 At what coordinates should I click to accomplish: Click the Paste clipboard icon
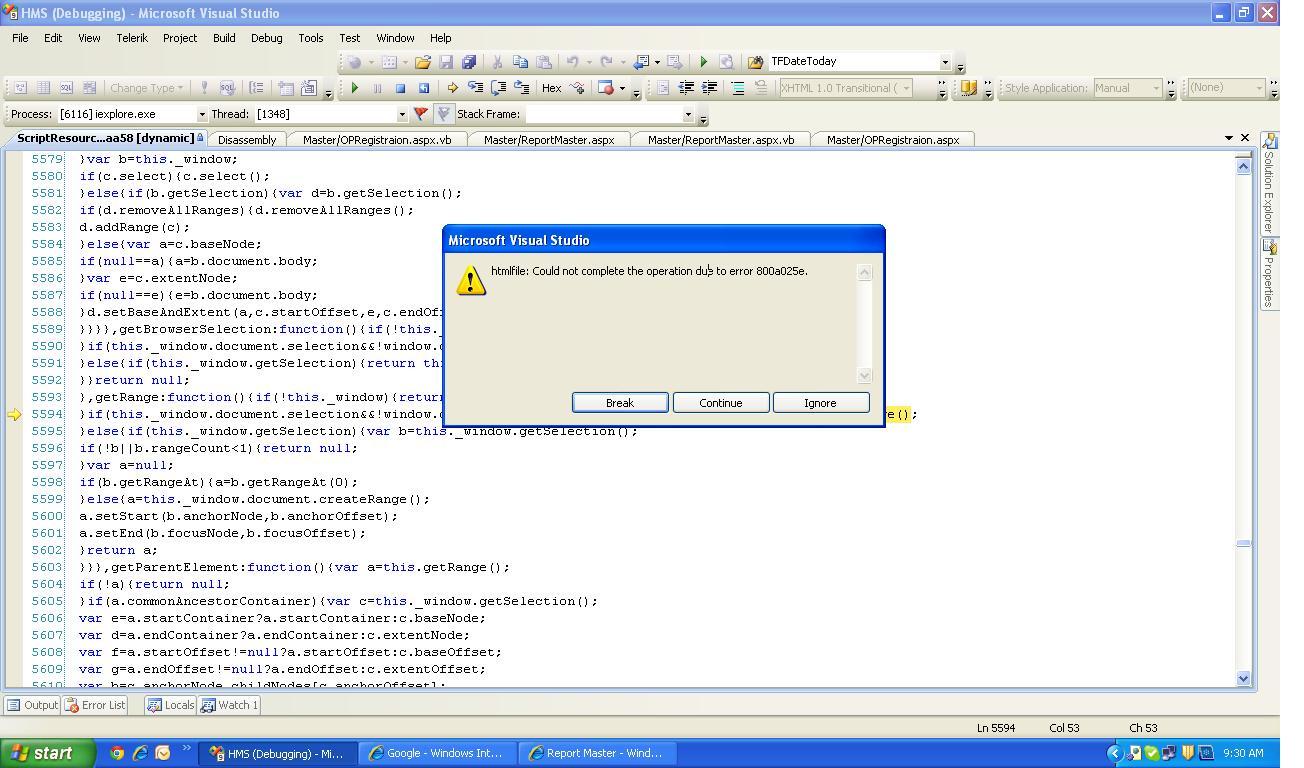point(543,62)
